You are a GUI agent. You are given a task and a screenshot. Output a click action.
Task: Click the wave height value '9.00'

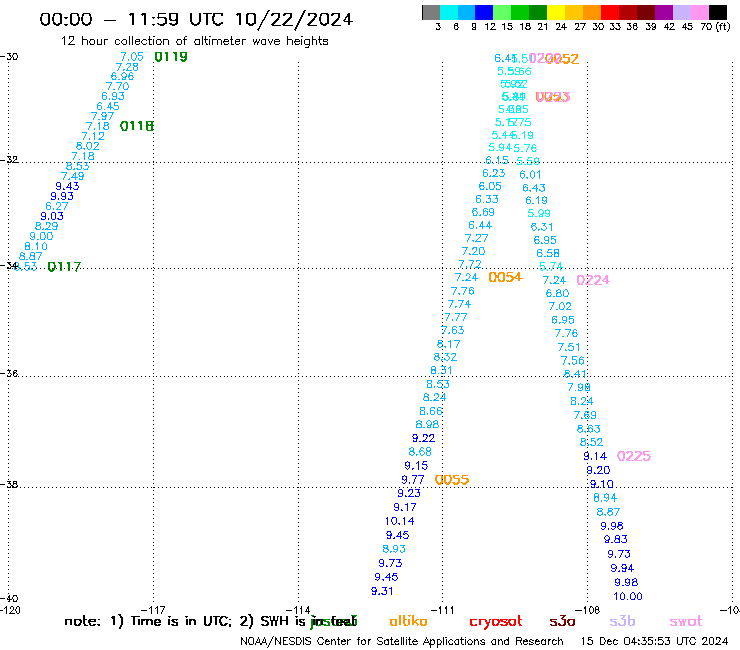[x=41, y=236]
